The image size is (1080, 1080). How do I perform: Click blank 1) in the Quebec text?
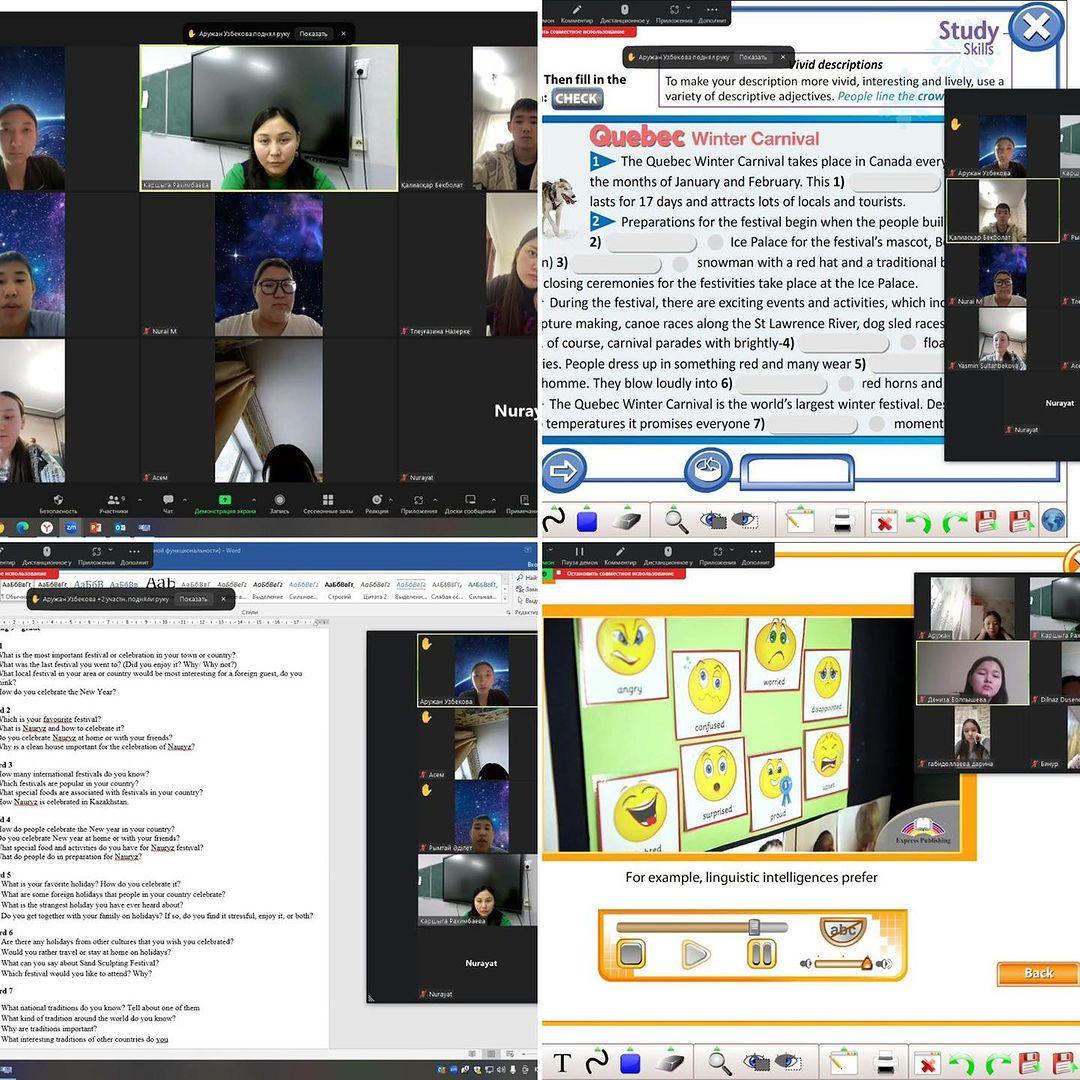click(x=894, y=183)
